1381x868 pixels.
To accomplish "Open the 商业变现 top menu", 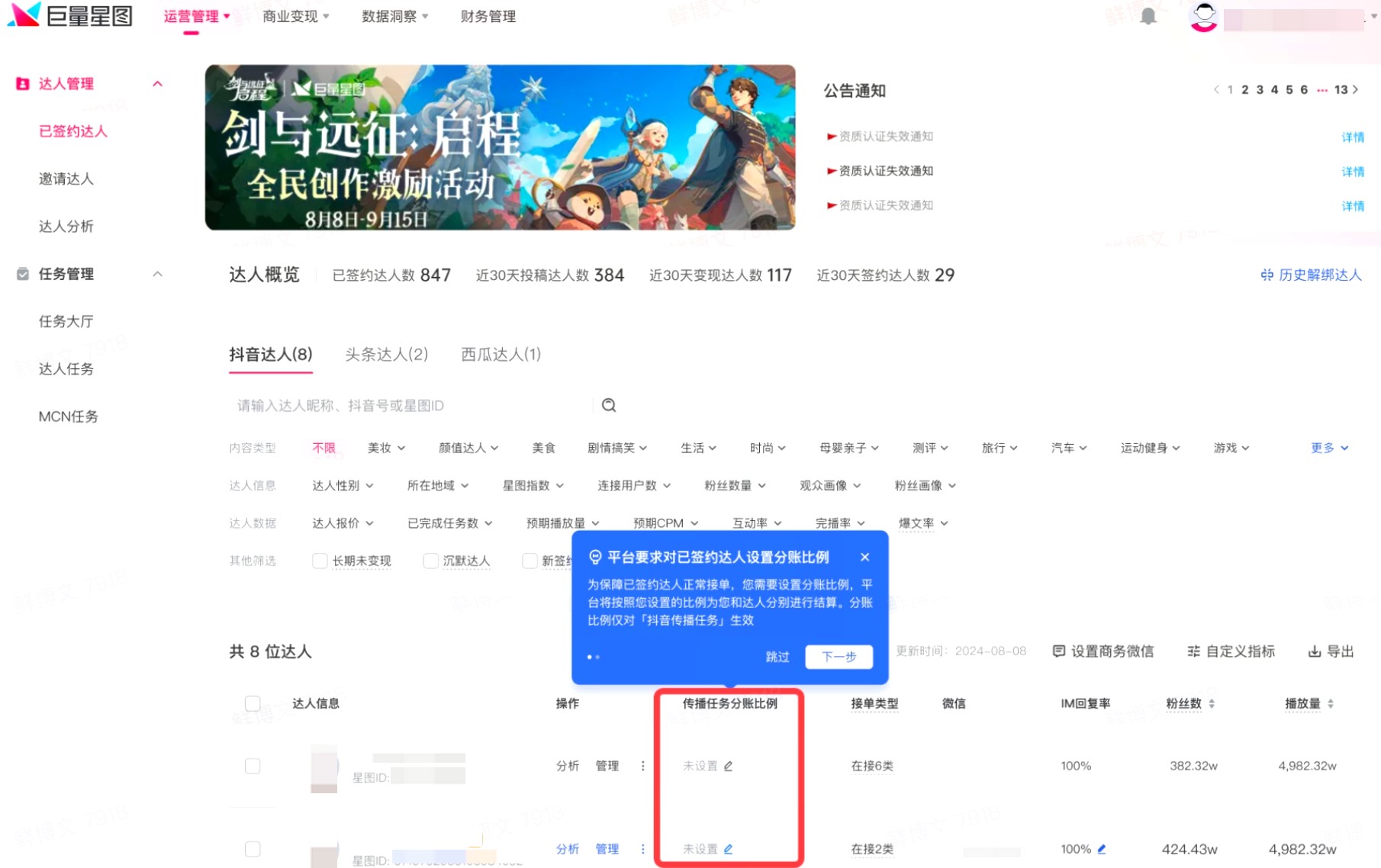I will point(296,16).
